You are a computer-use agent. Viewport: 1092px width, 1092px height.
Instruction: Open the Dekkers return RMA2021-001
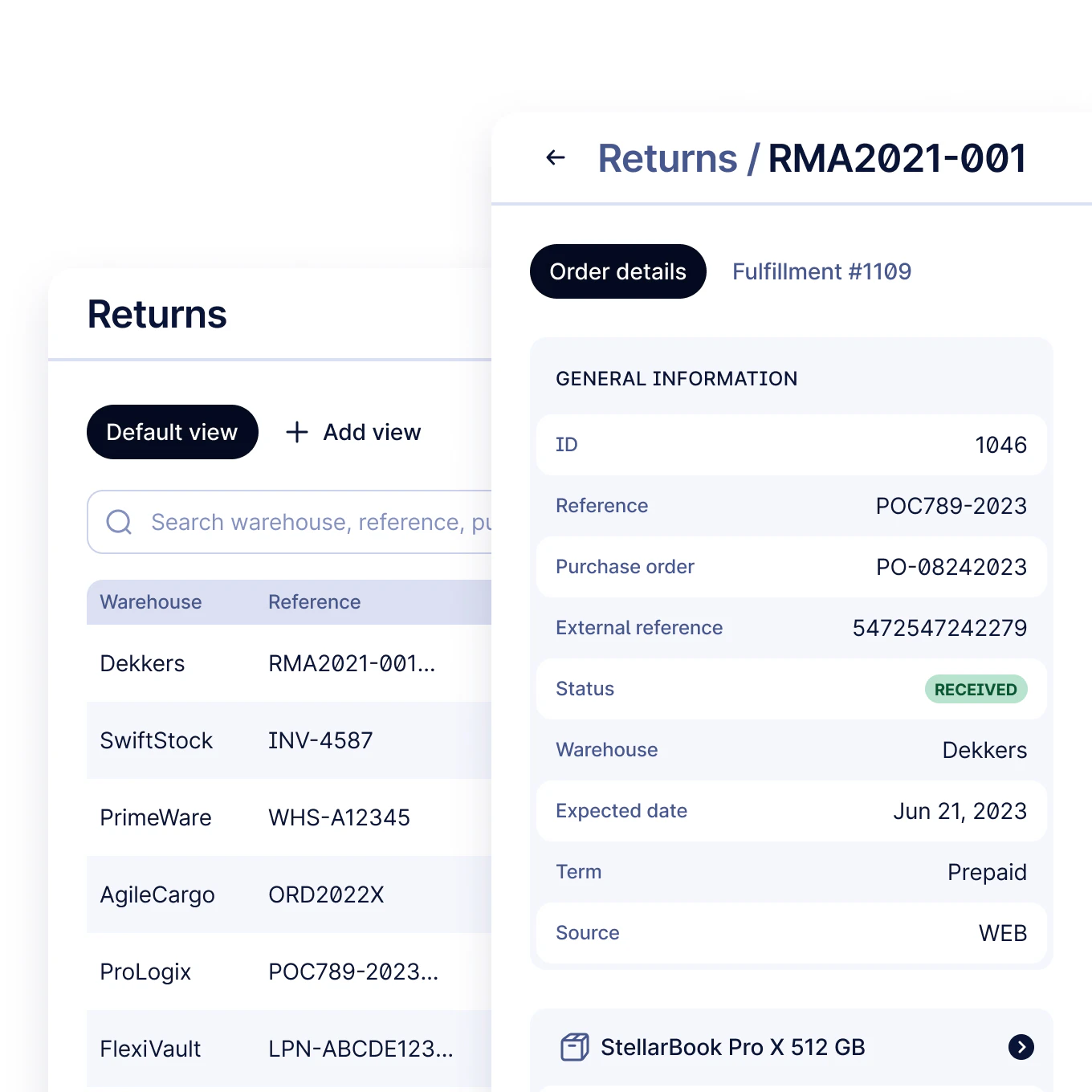pos(241,663)
